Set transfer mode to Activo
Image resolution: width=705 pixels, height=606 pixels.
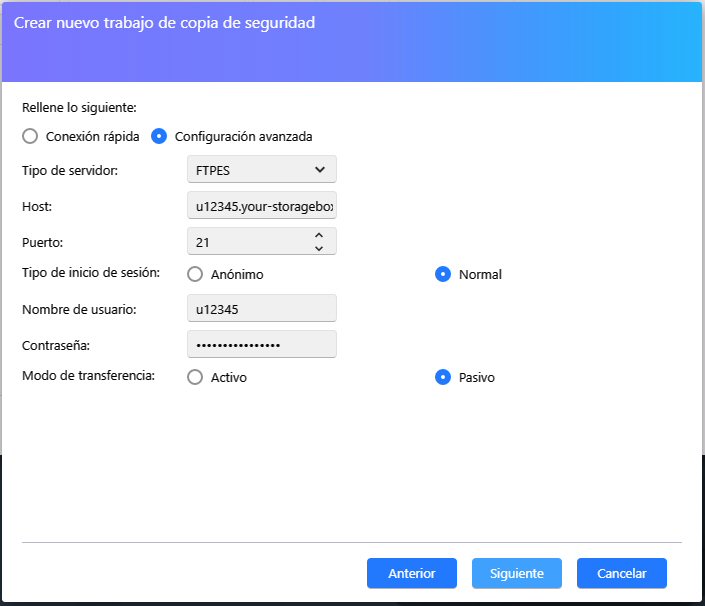pos(195,378)
